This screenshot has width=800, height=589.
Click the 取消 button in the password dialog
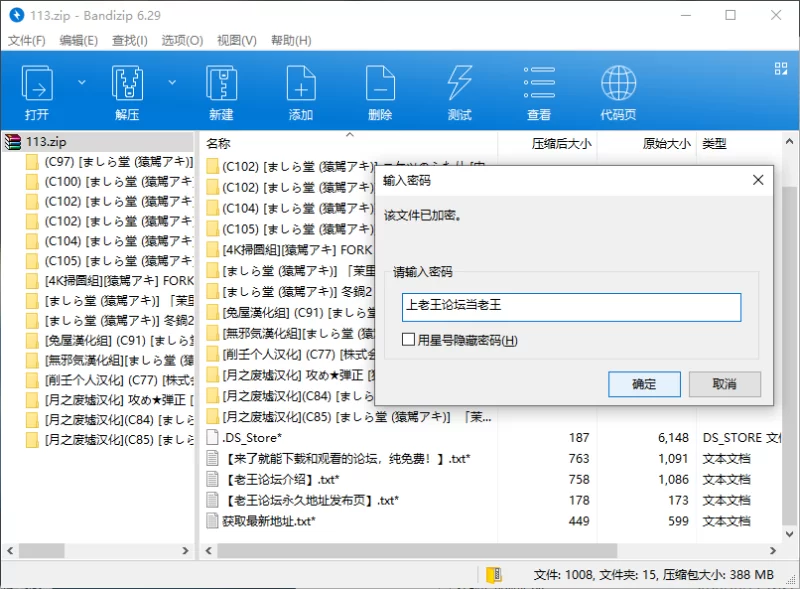(725, 384)
